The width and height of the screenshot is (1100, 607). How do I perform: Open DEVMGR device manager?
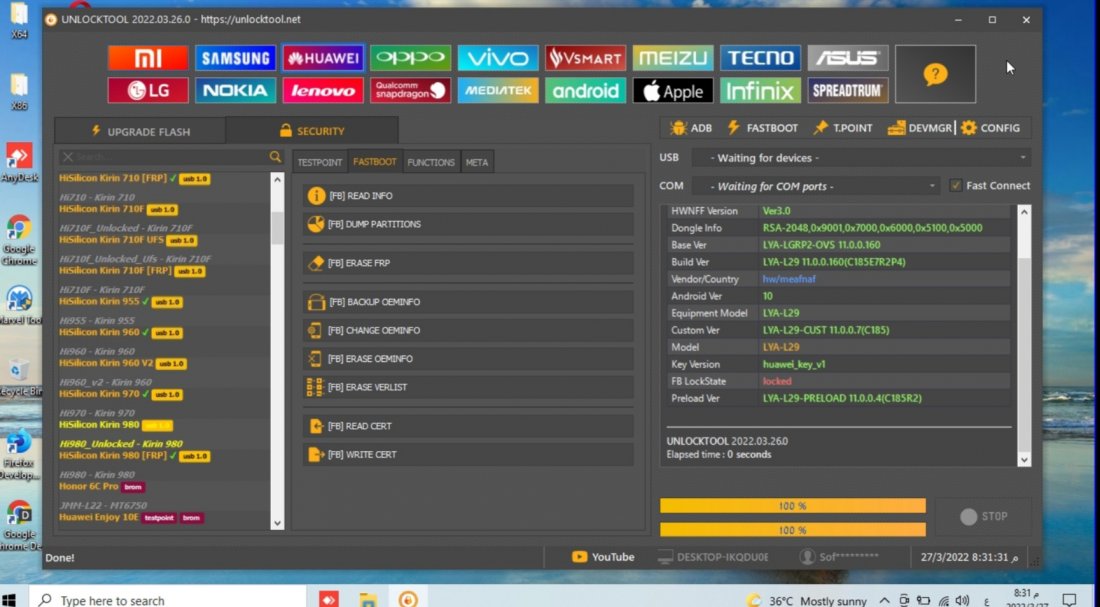[920, 128]
